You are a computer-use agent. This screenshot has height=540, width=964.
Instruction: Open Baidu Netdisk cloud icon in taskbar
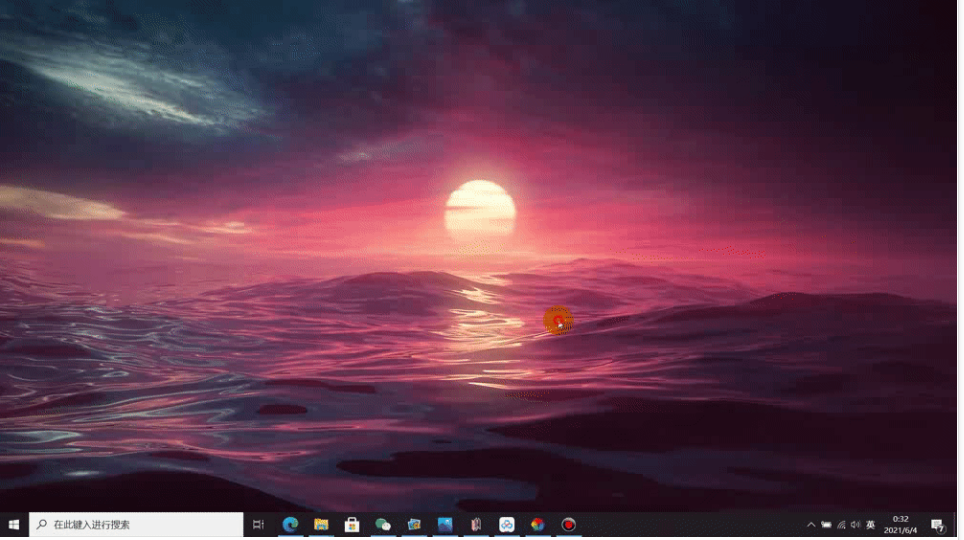coord(507,525)
